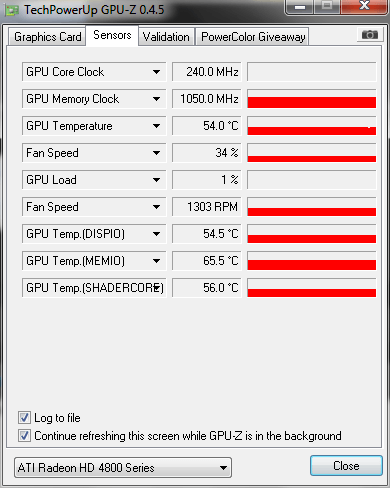Open the PowerColor Giveaway tab

[x=253, y=37]
